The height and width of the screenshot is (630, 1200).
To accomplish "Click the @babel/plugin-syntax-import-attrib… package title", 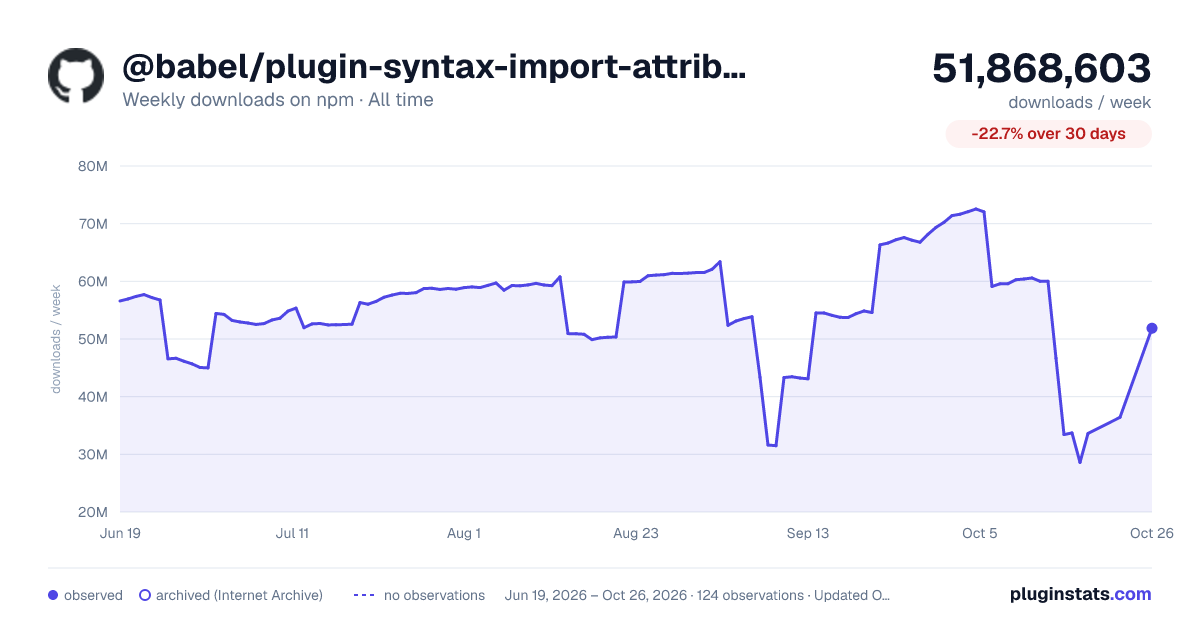I will 434,67.
